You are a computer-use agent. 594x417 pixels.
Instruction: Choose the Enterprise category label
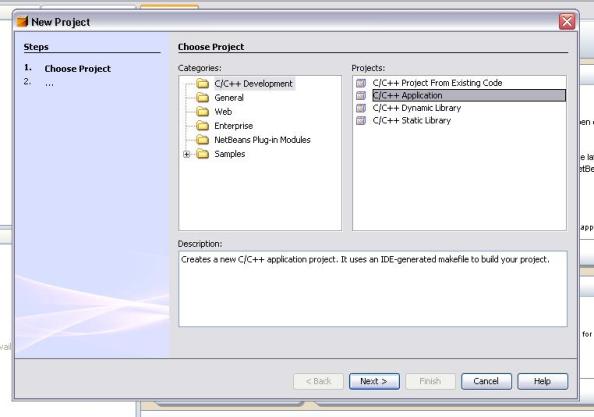(x=233, y=126)
